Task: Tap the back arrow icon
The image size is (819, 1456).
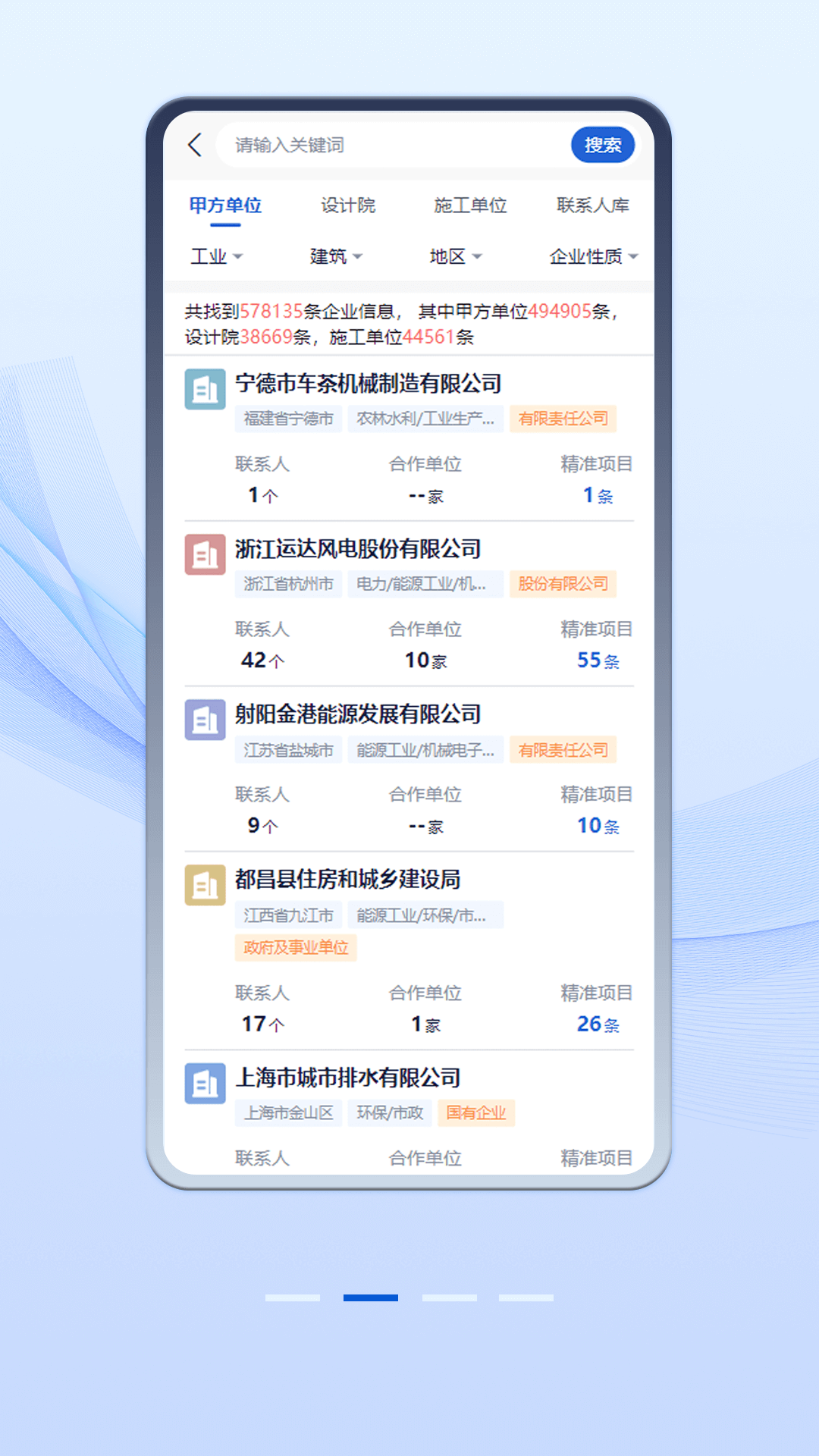Action: click(x=195, y=145)
